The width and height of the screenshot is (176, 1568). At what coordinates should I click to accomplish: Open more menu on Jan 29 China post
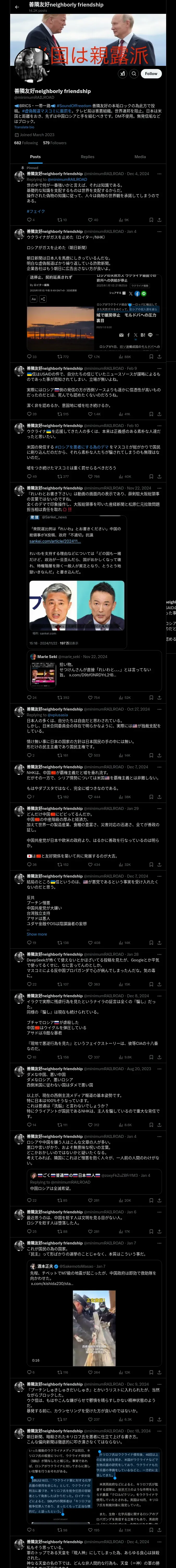click(159, 809)
